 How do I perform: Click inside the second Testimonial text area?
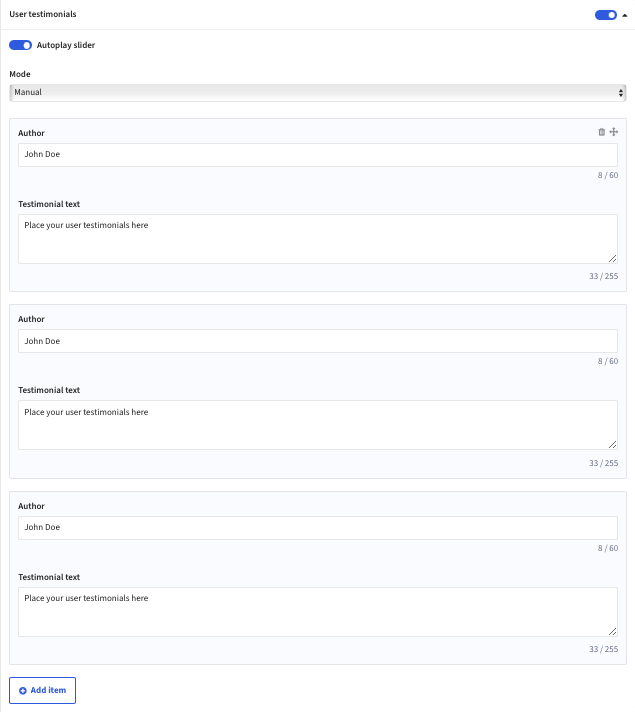coord(318,425)
